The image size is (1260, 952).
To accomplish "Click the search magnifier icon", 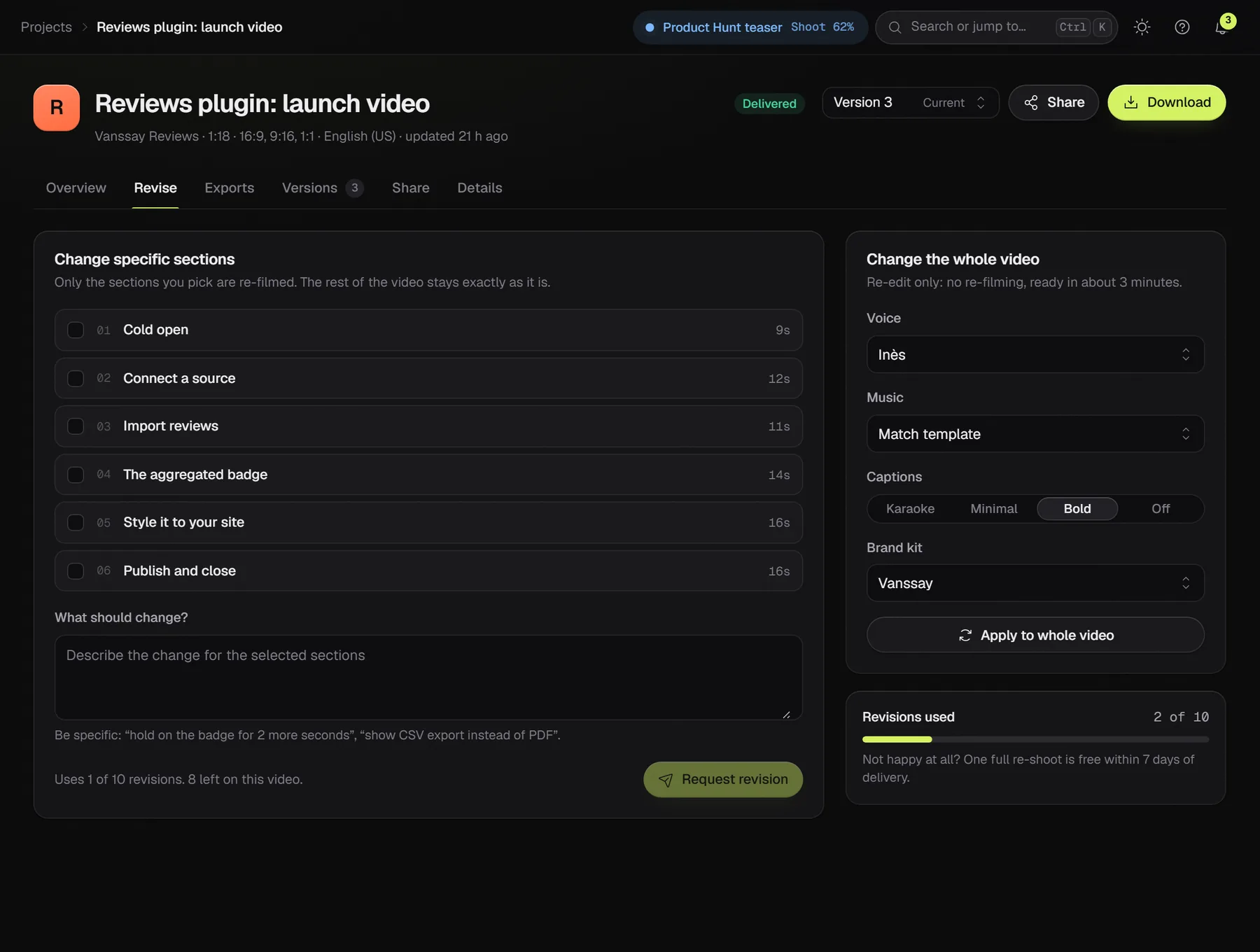I will [x=895, y=27].
